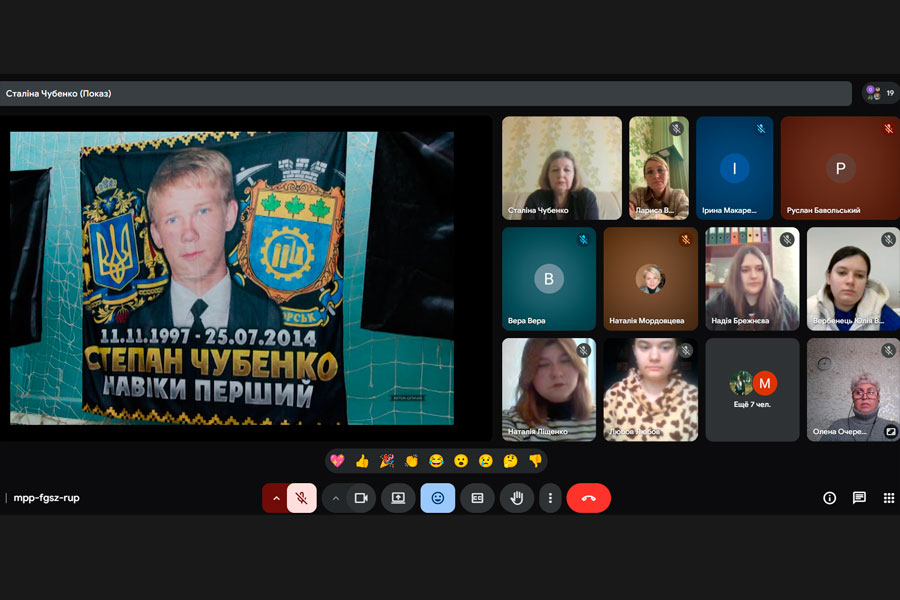This screenshot has width=900, height=600.
Task: Click muted mic icon on Вера Вера tile
Action: [x=584, y=239]
